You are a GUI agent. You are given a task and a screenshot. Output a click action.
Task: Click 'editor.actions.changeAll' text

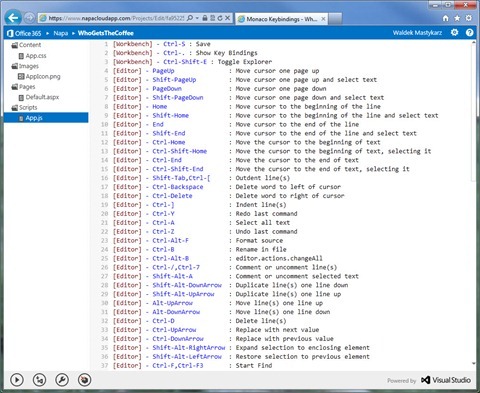[x=279, y=258]
